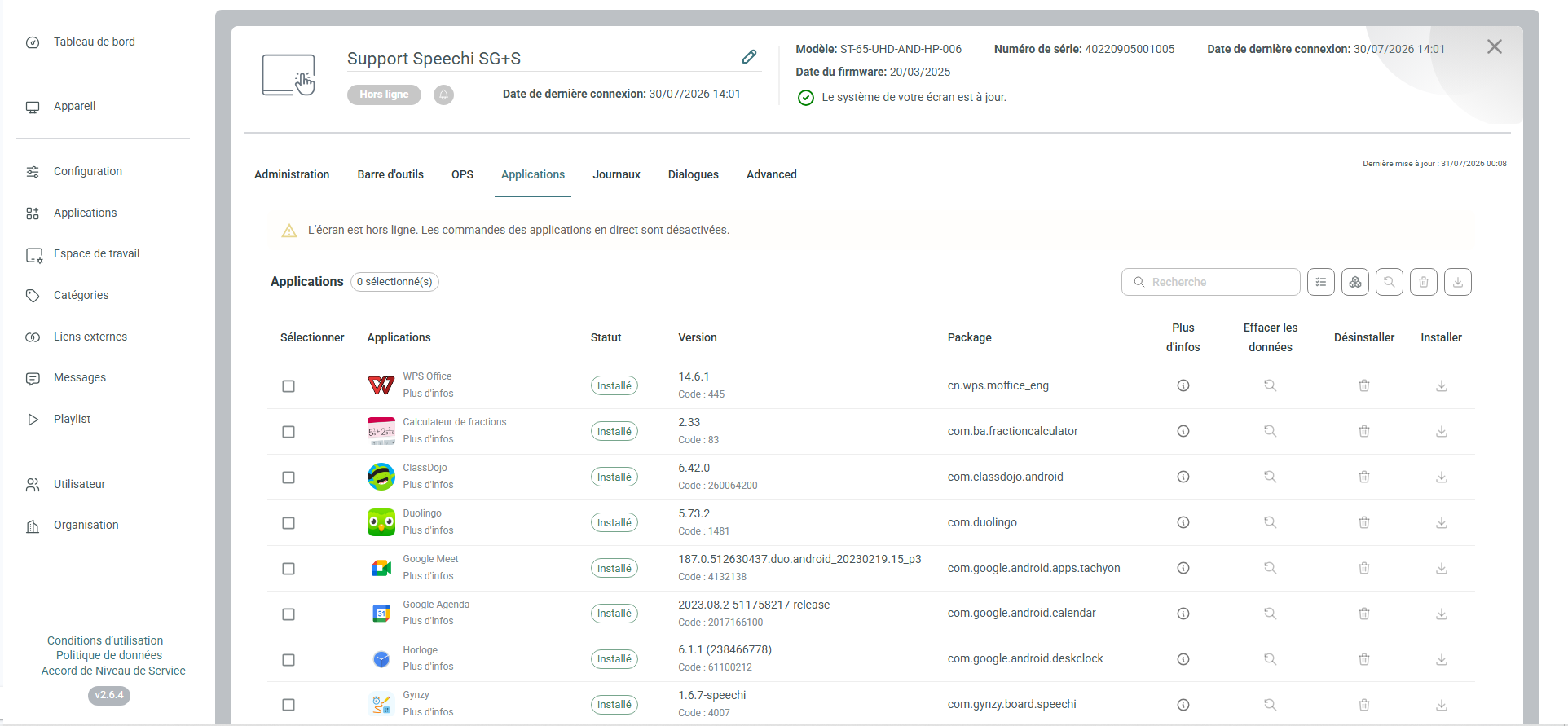
Task: Clear data for Calculateur de fractions
Action: click(x=1270, y=431)
